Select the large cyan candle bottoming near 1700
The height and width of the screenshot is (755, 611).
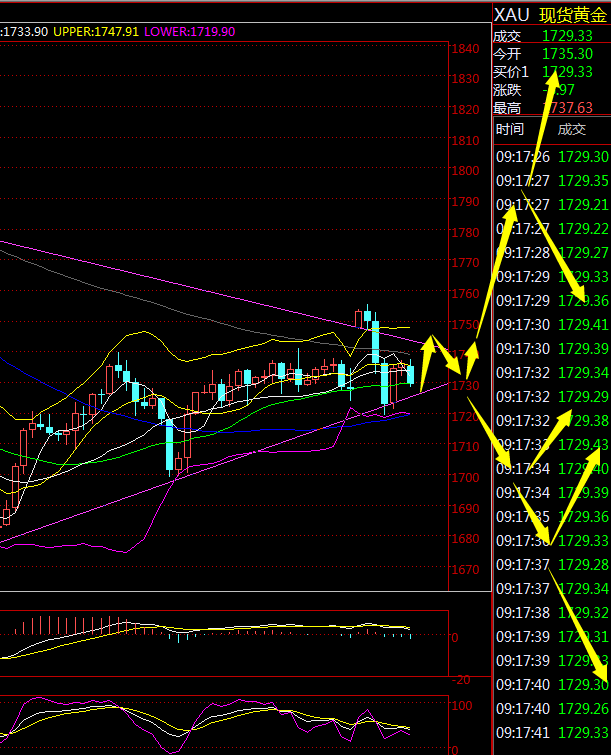(170, 444)
